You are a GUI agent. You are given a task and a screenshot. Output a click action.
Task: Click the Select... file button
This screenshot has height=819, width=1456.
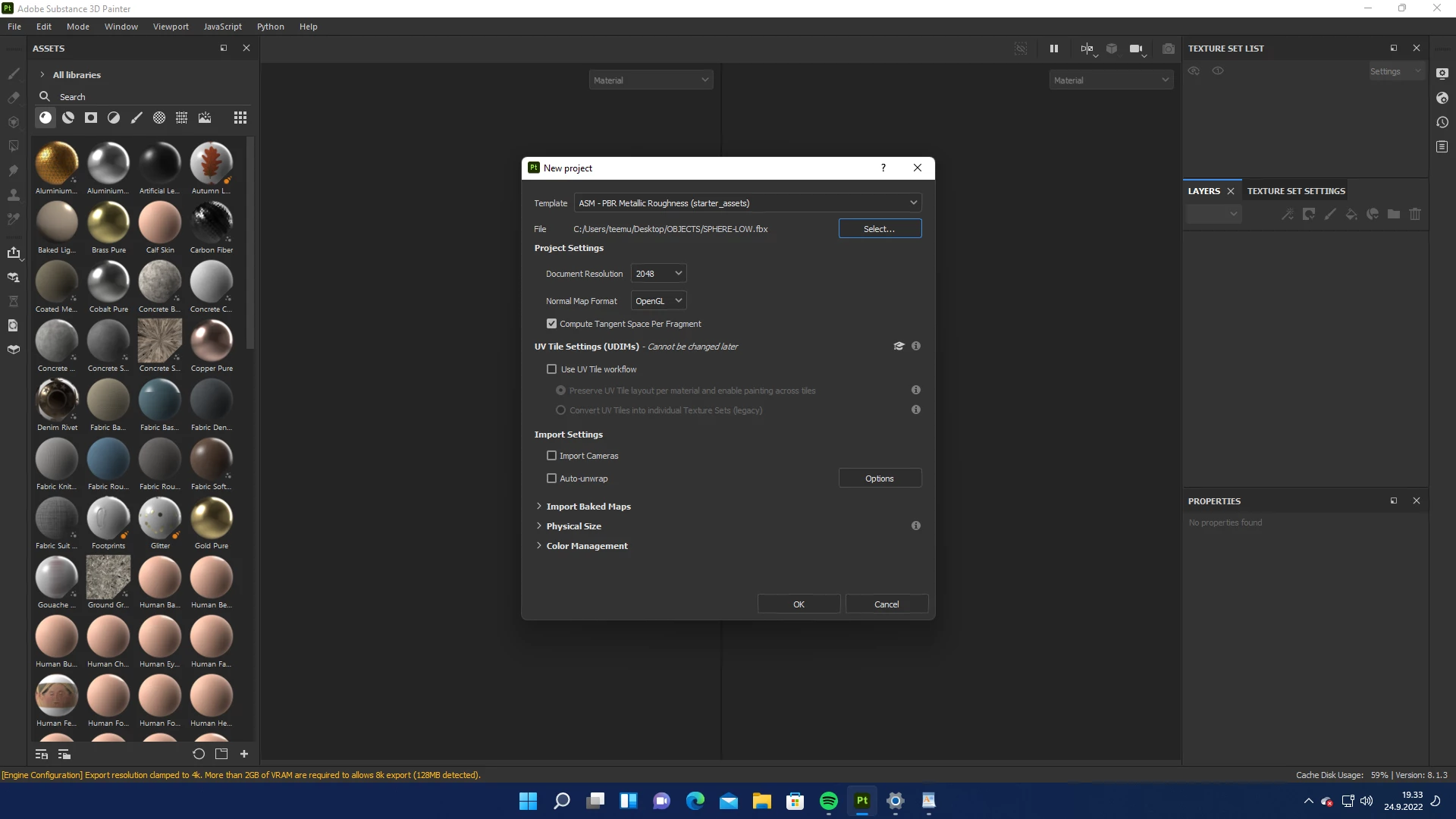(x=880, y=229)
